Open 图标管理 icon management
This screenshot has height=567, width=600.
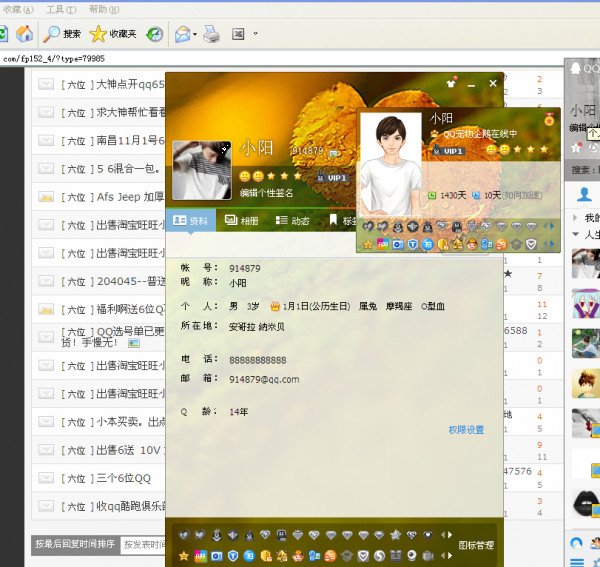tap(476, 545)
